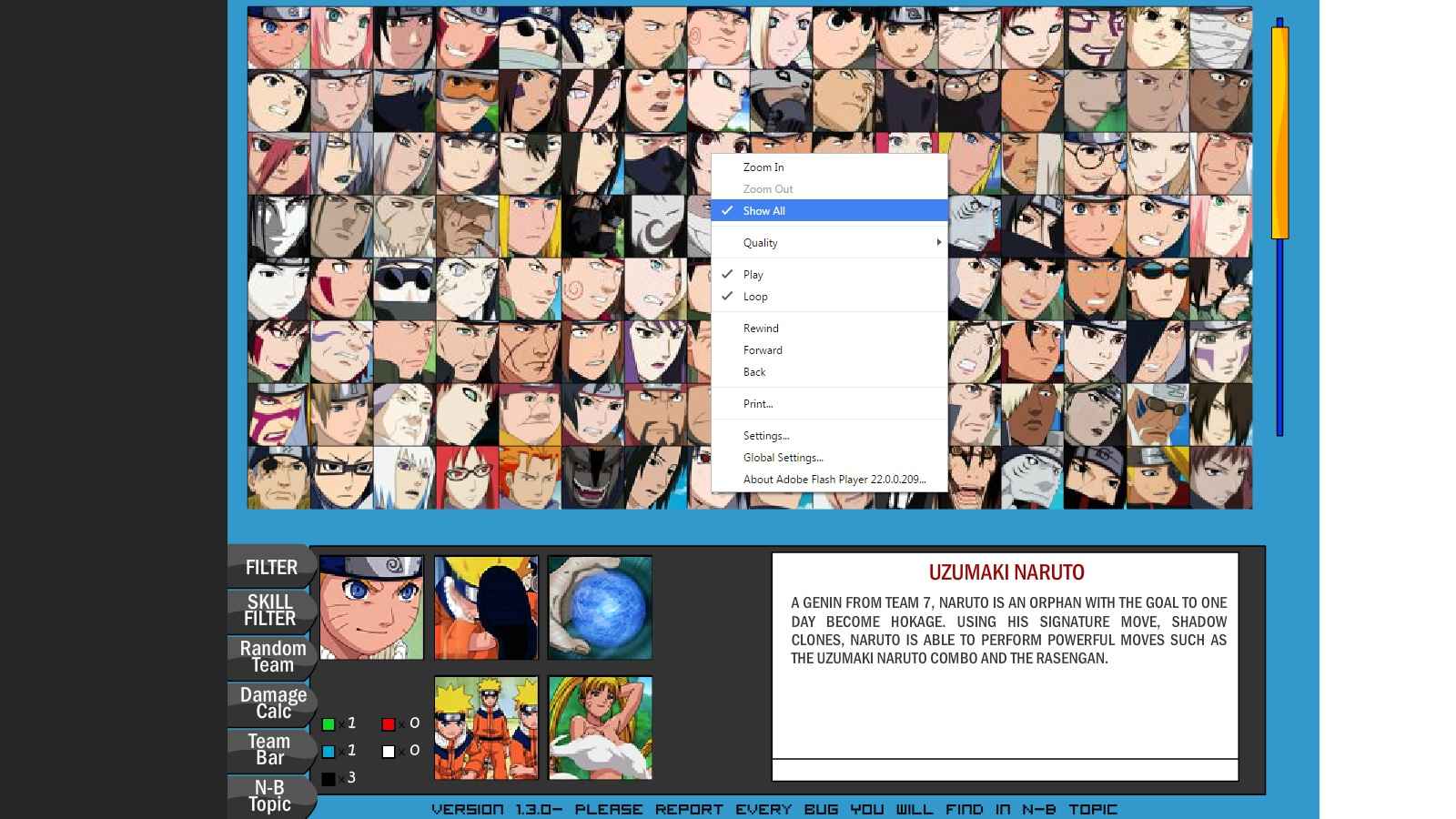Open the SKILL FILTER options

[x=270, y=611]
